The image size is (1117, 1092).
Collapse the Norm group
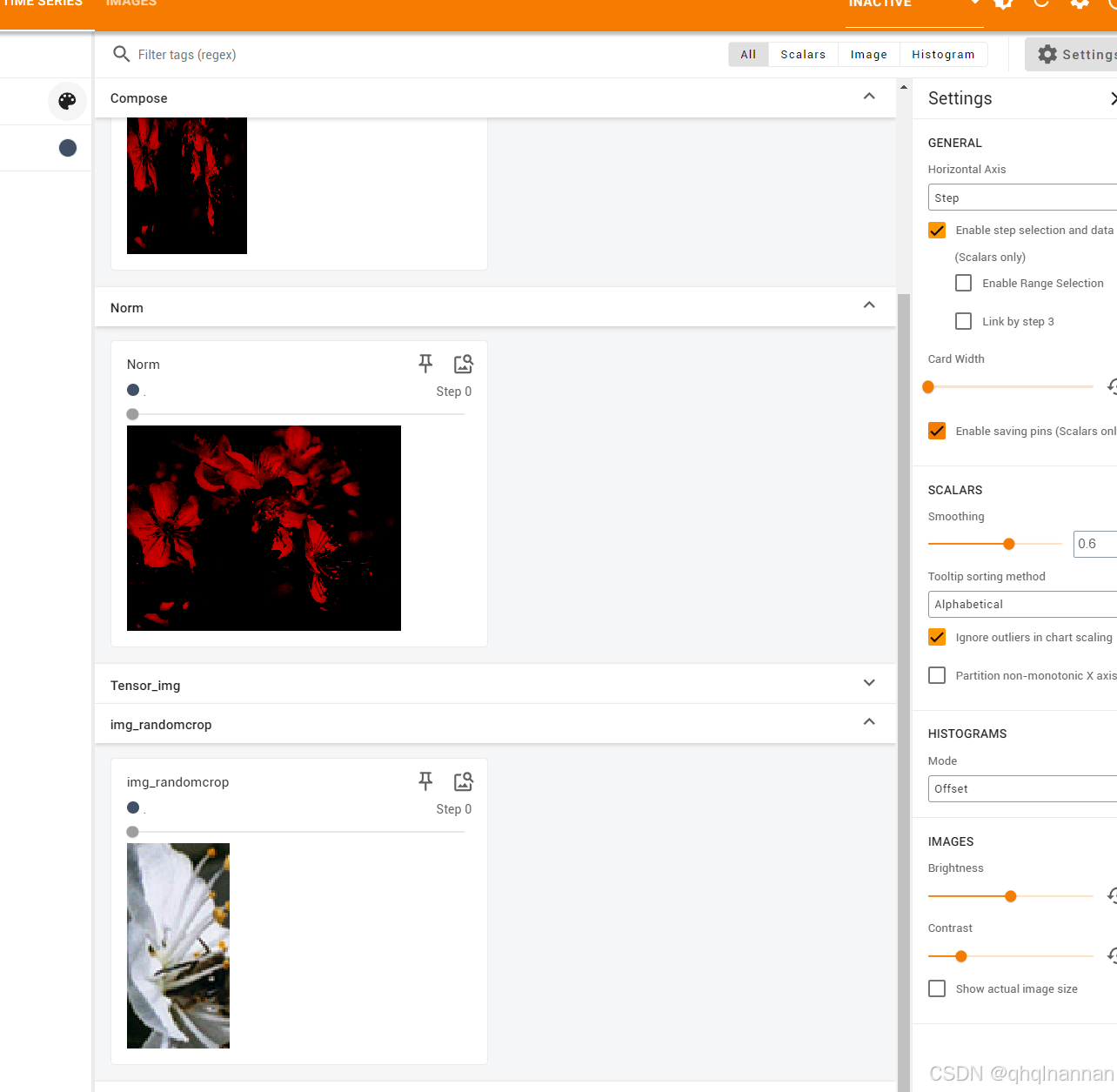tap(869, 305)
